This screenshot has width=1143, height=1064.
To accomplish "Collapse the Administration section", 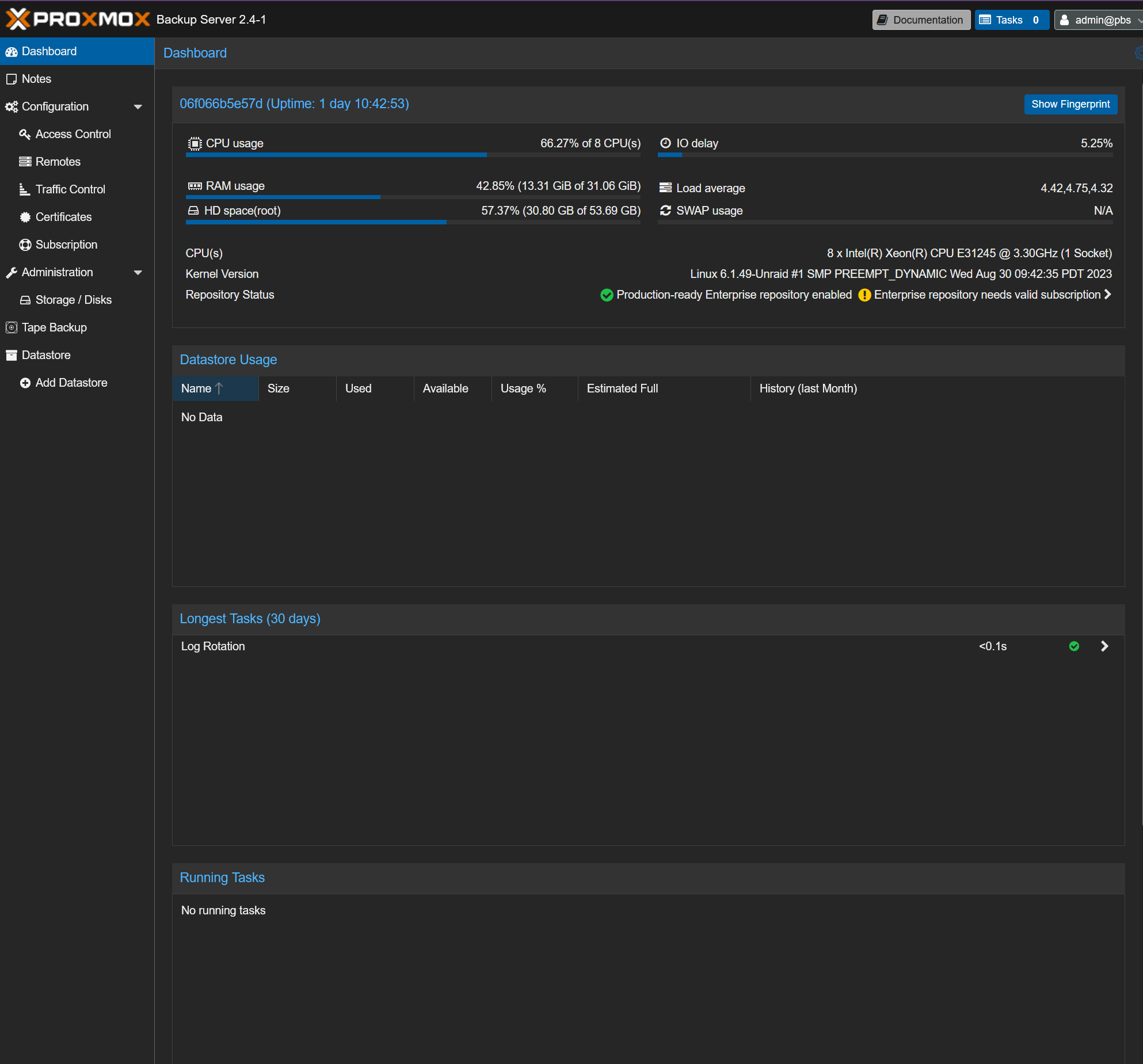I will 138,272.
